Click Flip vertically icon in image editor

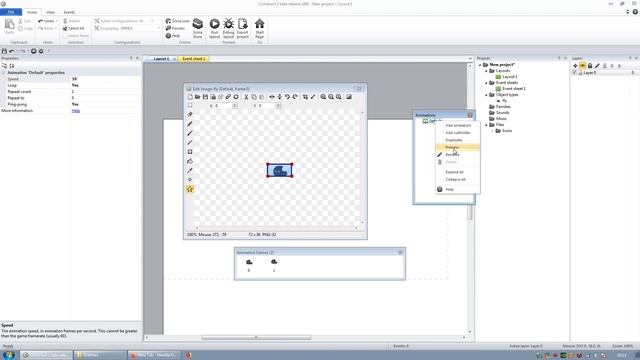(280, 97)
